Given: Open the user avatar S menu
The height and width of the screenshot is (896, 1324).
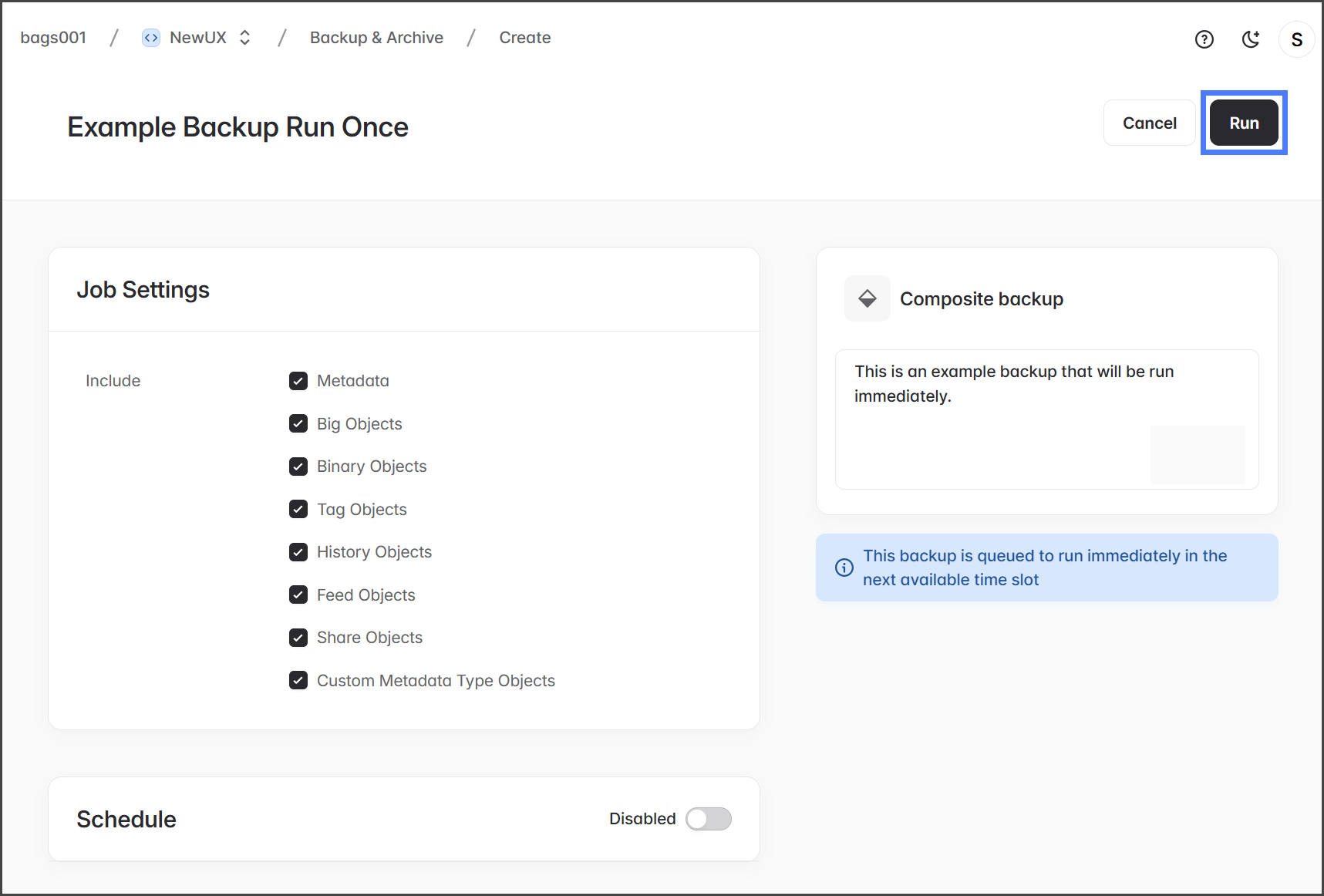Looking at the screenshot, I should 1296,39.
